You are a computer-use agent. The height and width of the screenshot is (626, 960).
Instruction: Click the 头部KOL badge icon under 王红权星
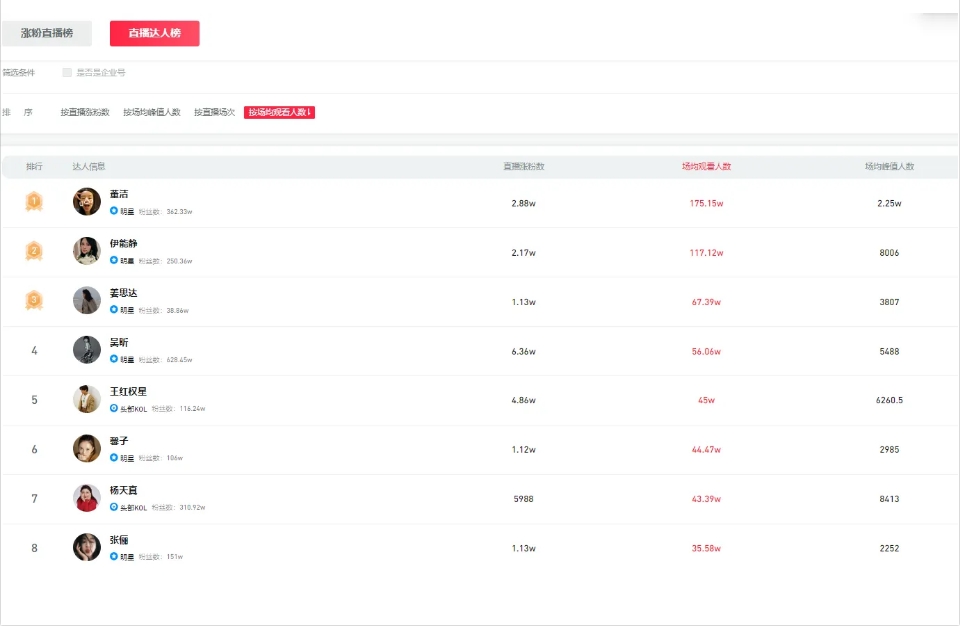114,409
